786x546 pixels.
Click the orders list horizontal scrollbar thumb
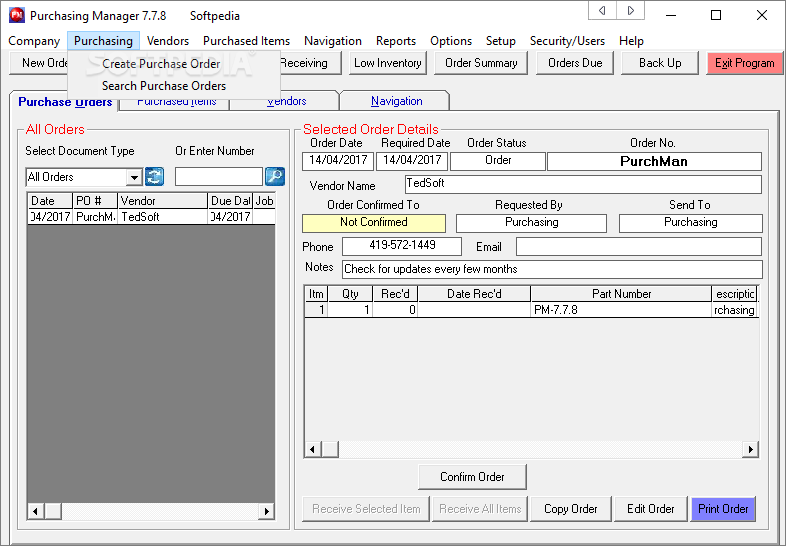point(53,511)
